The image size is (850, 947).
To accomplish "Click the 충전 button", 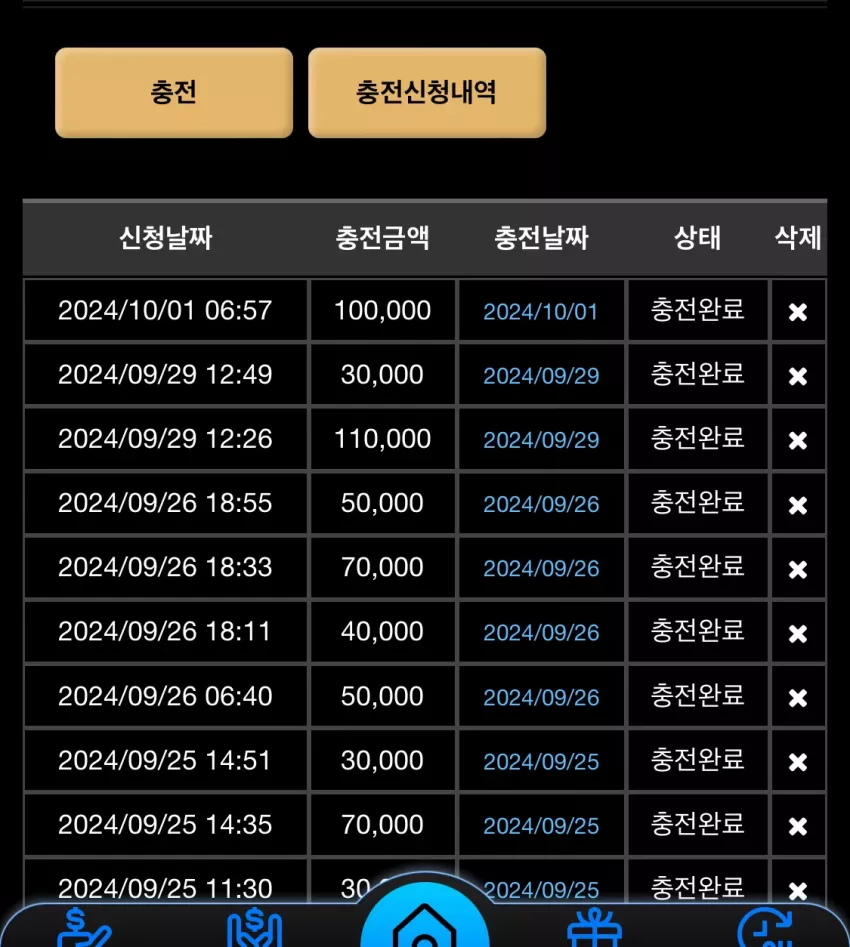I will click(174, 92).
